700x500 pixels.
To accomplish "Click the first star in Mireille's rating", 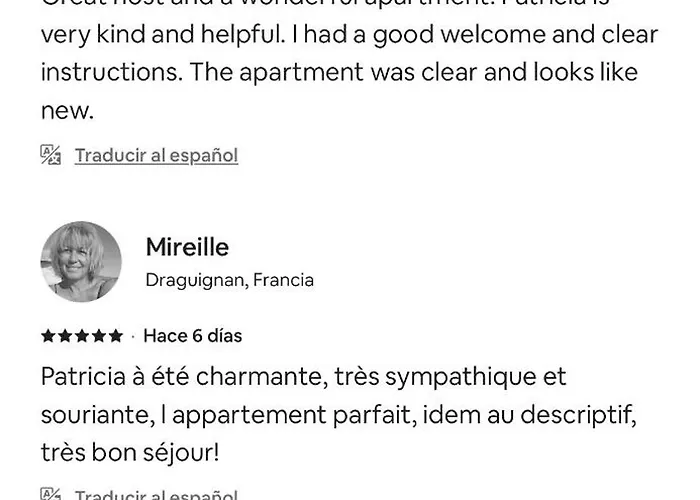I will pyautogui.click(x=48, y=336).
